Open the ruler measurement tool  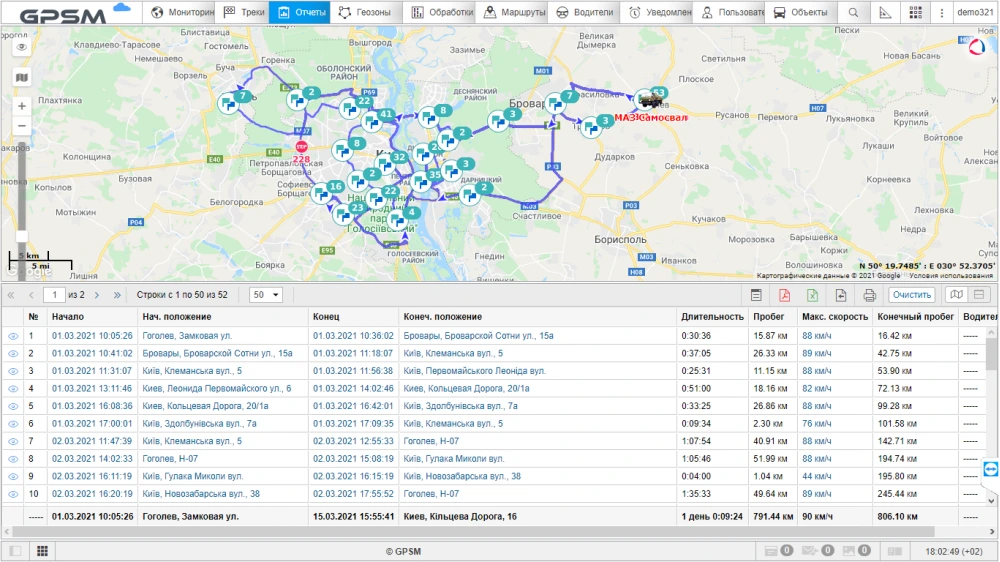pyautogui.click(x=884, y=13)
